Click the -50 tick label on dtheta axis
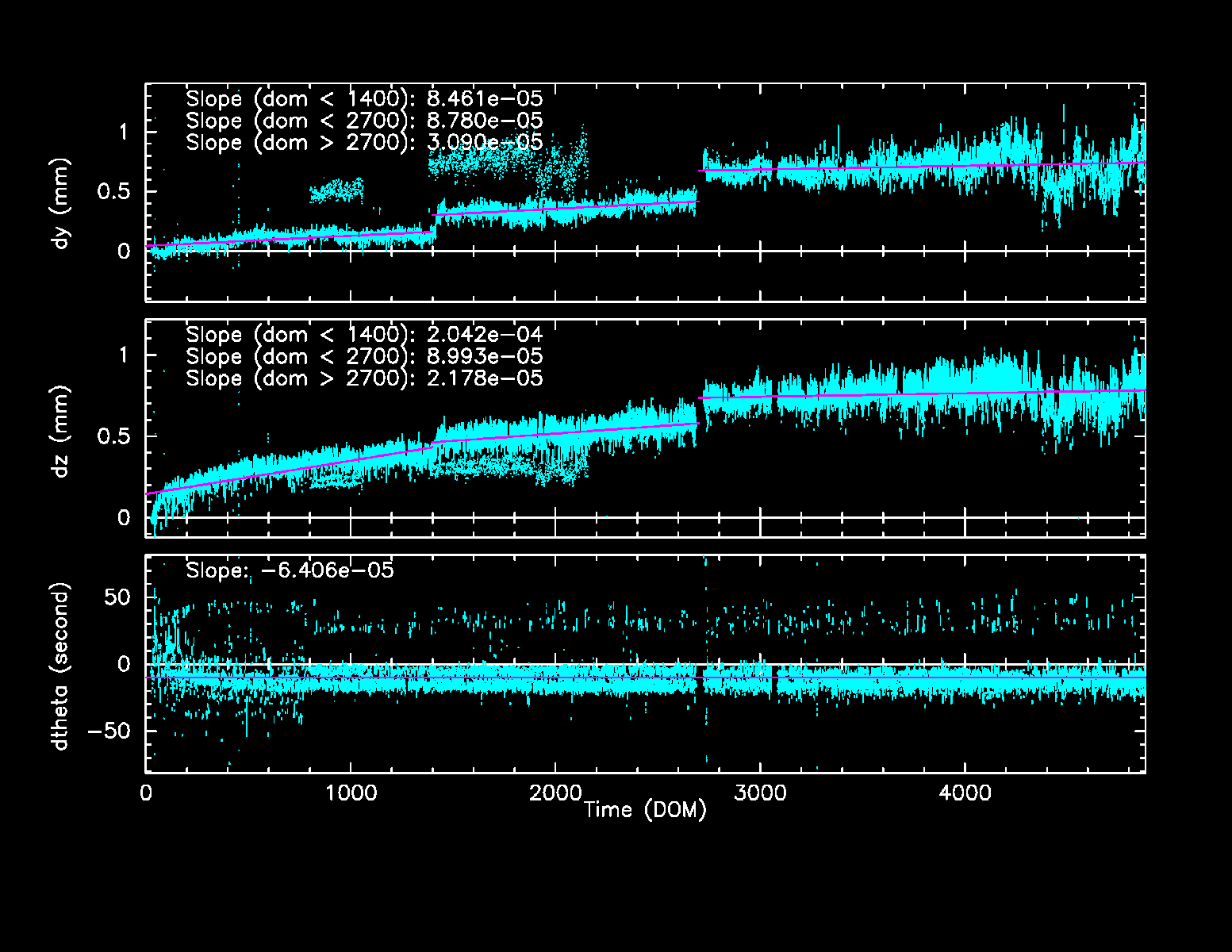This screenshot has width=1232, height=952. (108, 731)
